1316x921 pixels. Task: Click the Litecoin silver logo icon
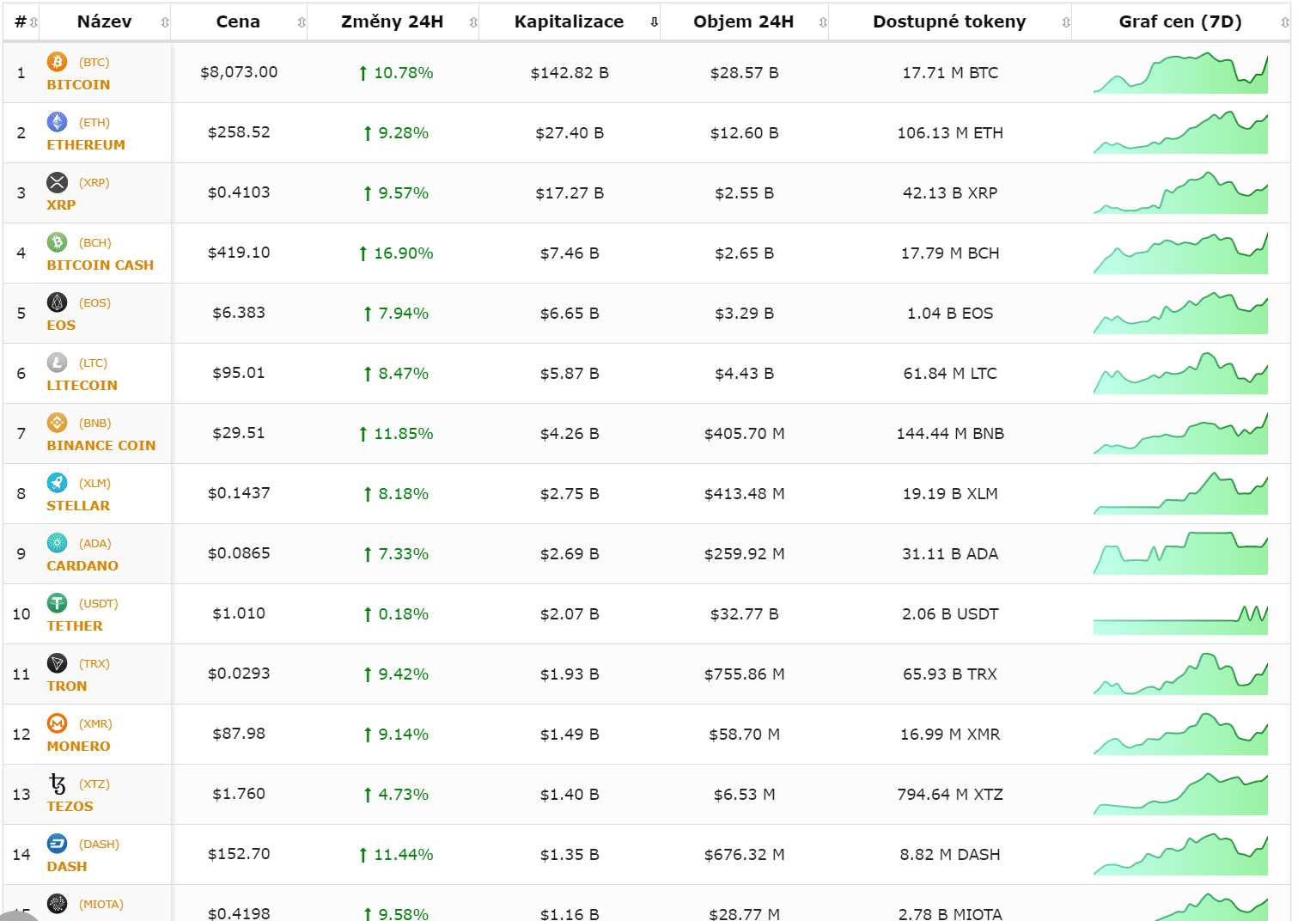[57, 363]
